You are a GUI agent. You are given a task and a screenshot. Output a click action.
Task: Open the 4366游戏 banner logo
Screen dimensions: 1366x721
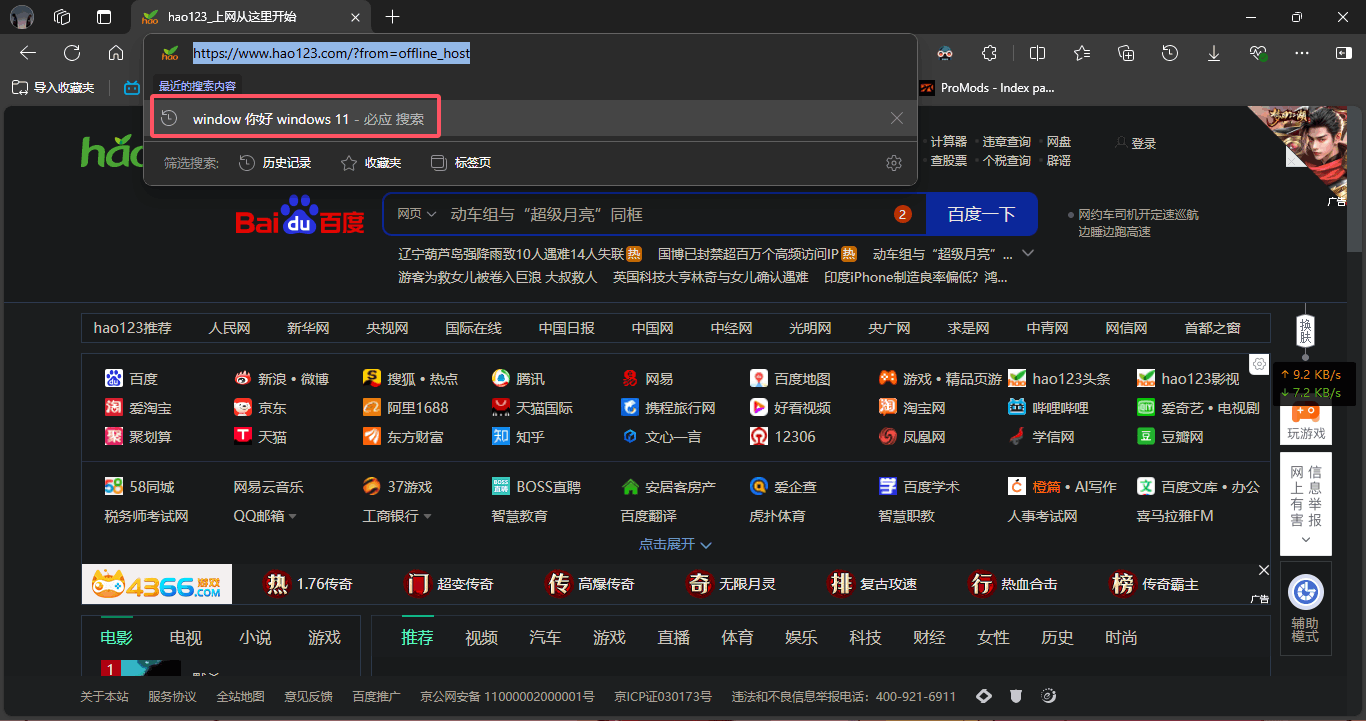click(157, 584)
